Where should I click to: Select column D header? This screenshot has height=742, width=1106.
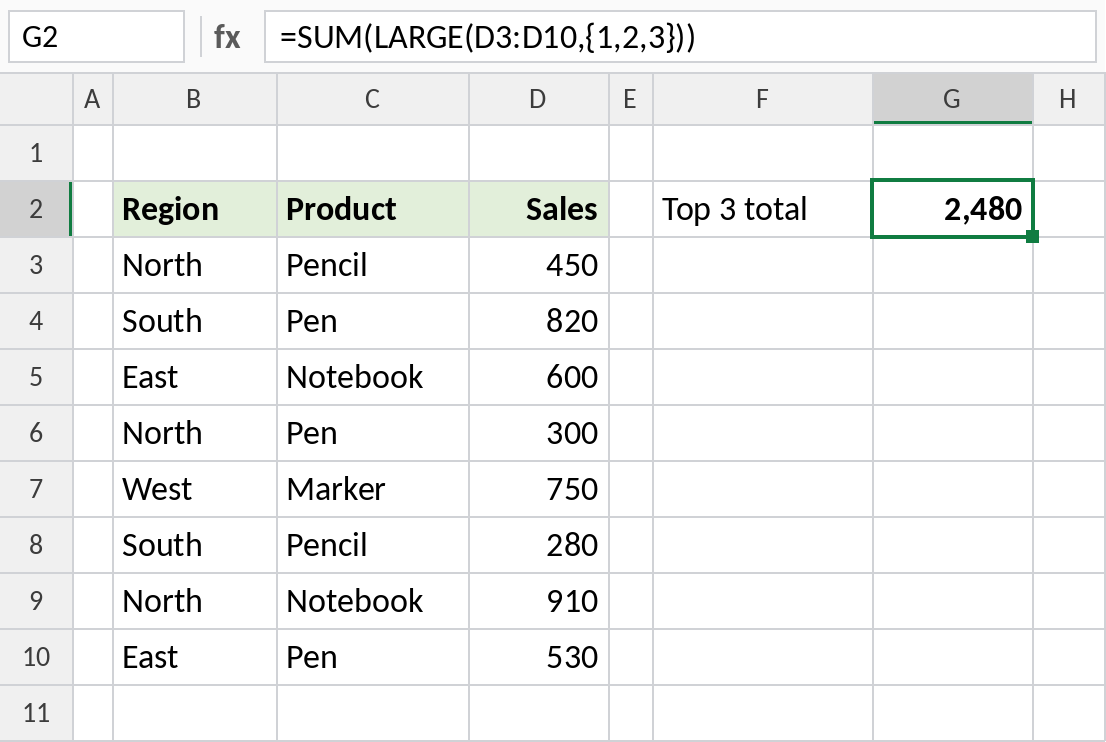click(539, 99)
